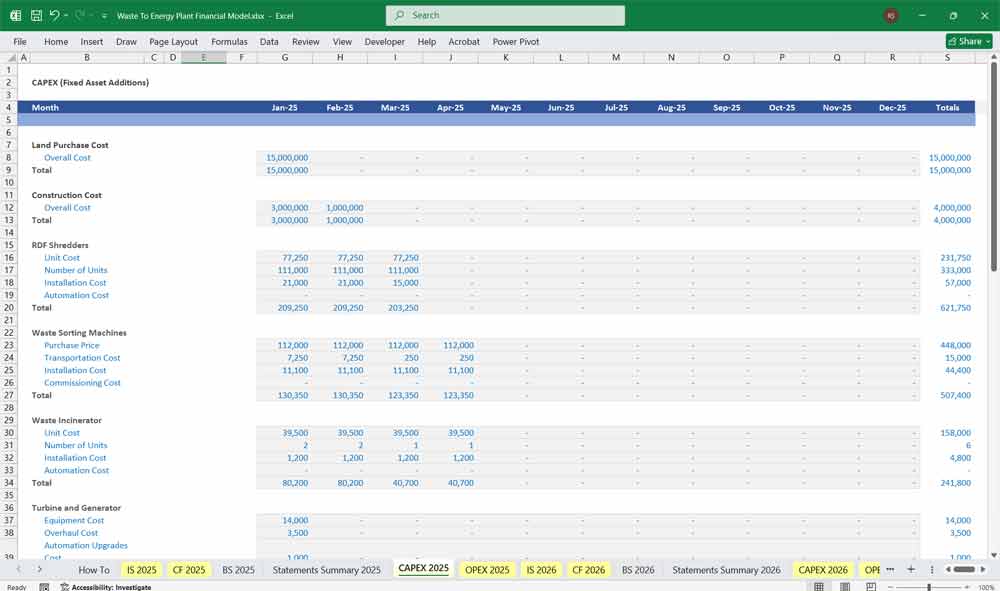
Task: Click the Save icon in title bar
Action: [36, 16]
